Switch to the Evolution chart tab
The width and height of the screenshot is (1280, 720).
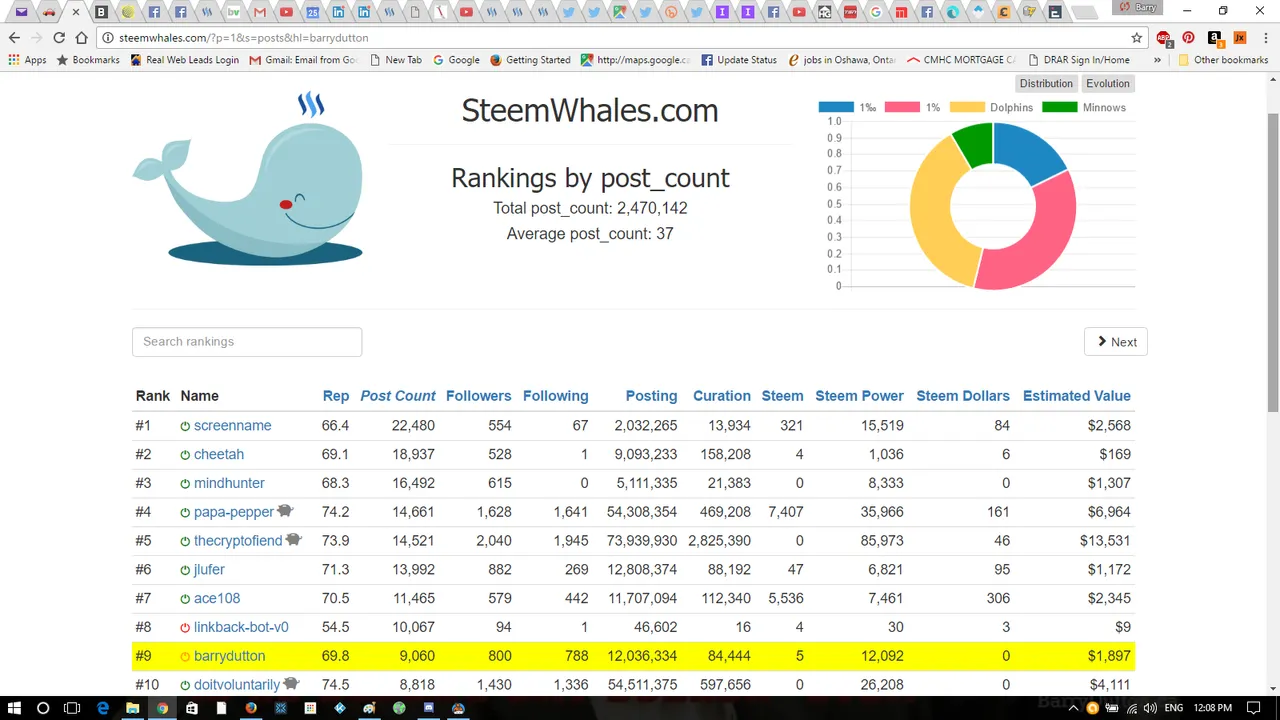tap(1108, 84)
